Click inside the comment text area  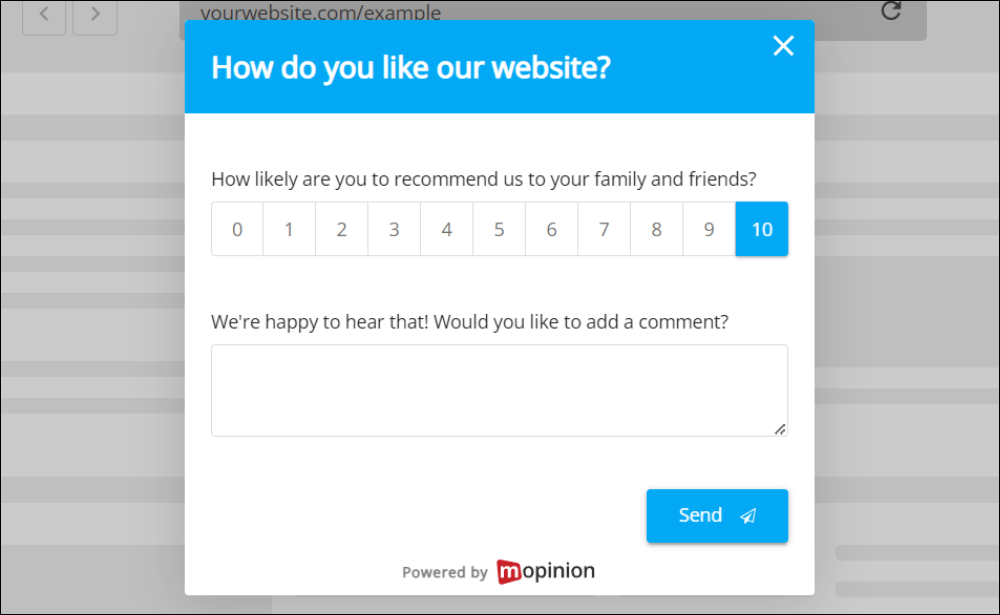(x=499, y=390)
